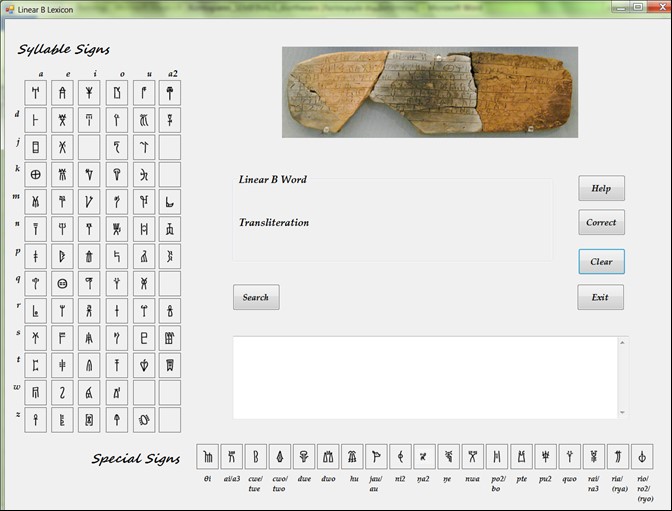Select the 'nu' syllable sign

pyautogui.click(x=144, y=229)
